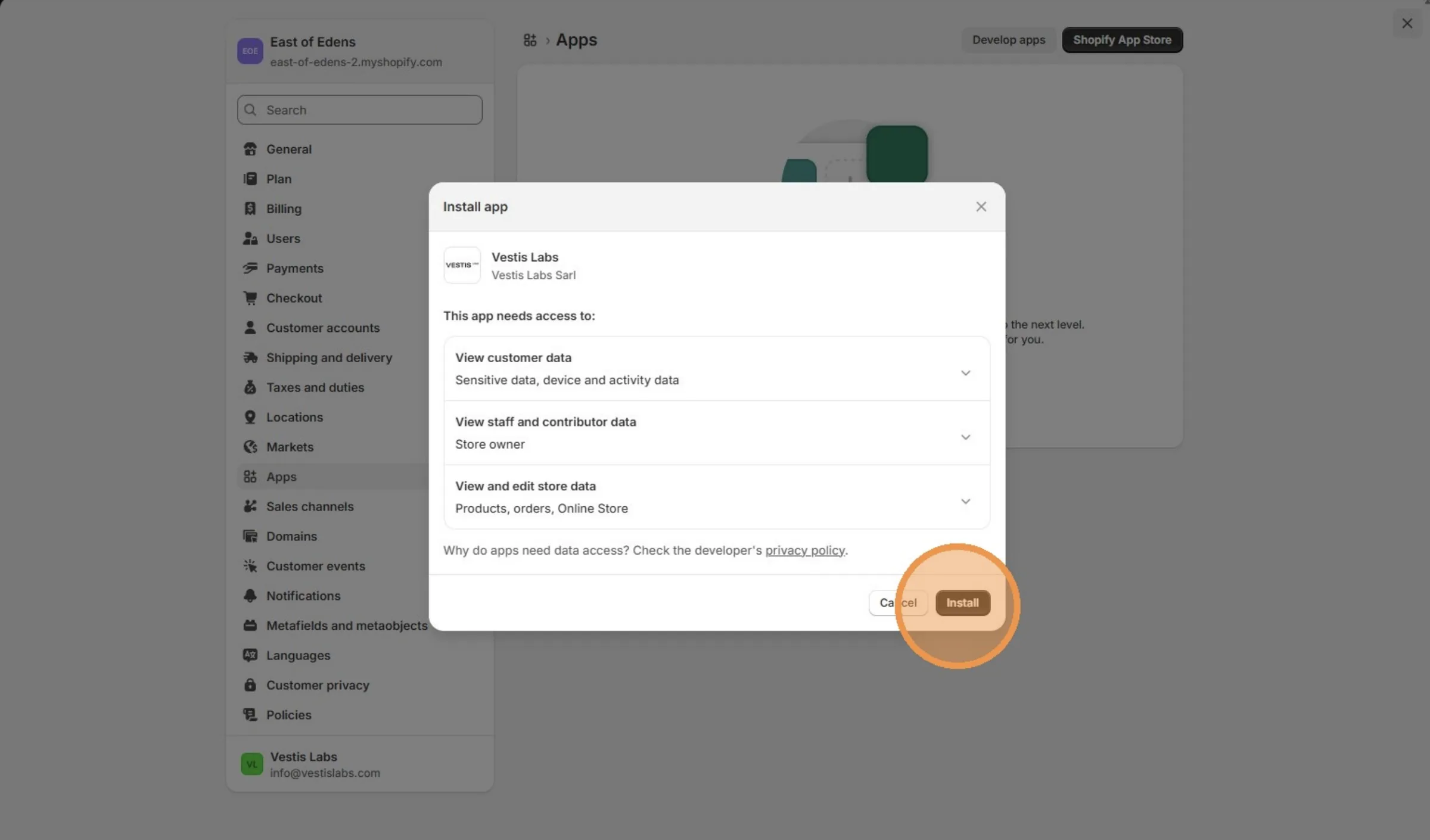Select the Customer accounts person icon
1430x840 pixels.
[x=250, y=328]
